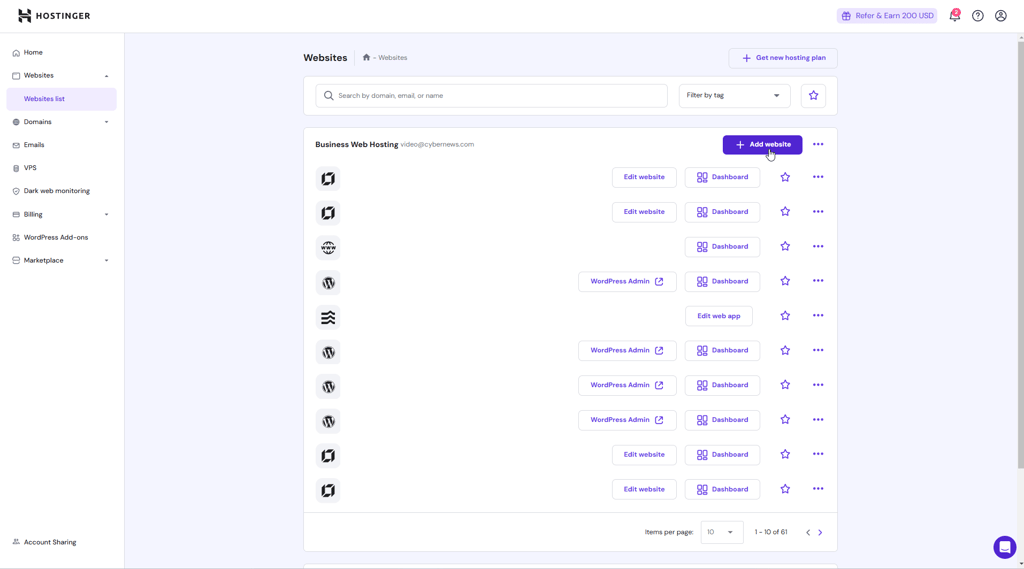Open three-dot menu in the last website row
The image size is (1024, 569).
coord(818,489)
